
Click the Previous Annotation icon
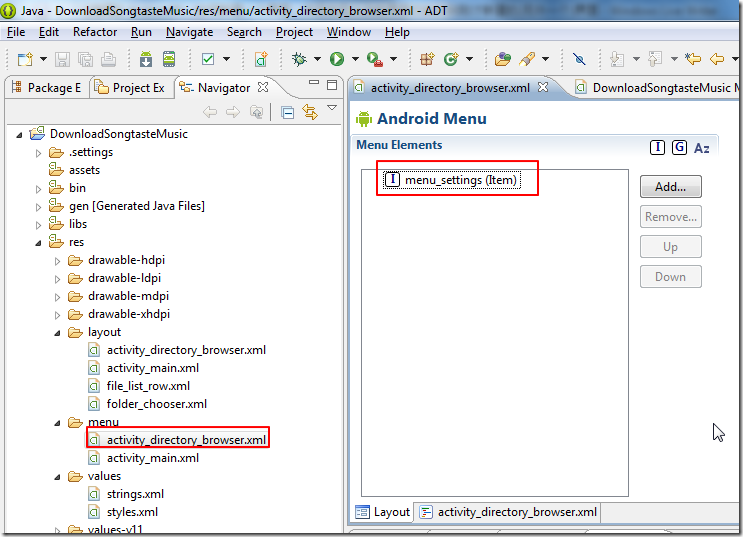point(655,59)
